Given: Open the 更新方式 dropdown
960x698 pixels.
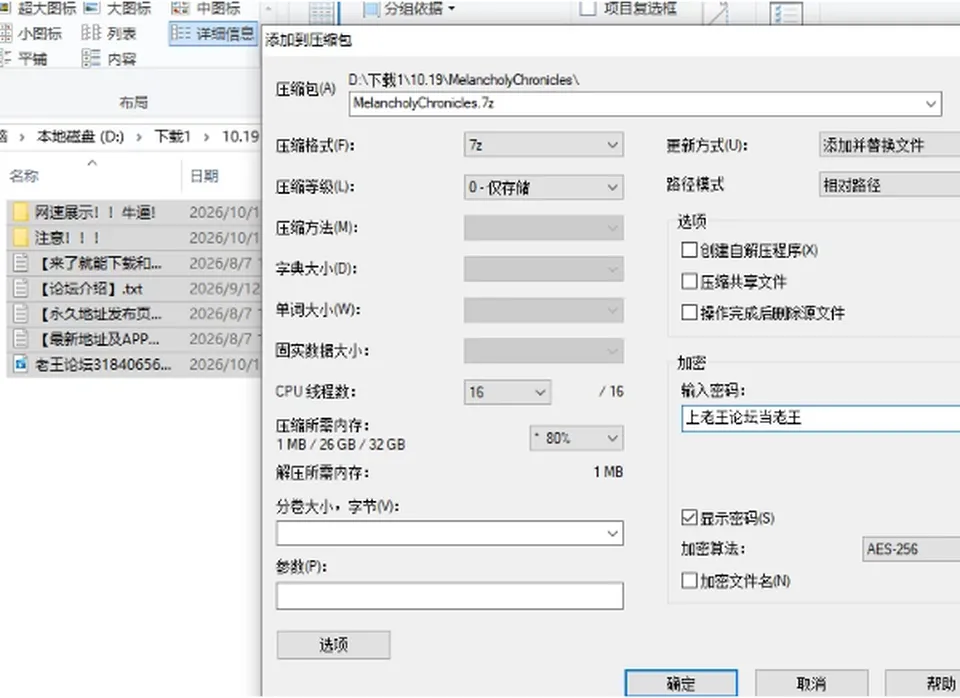Looking at the screenshot, I should tap(890, 145).
